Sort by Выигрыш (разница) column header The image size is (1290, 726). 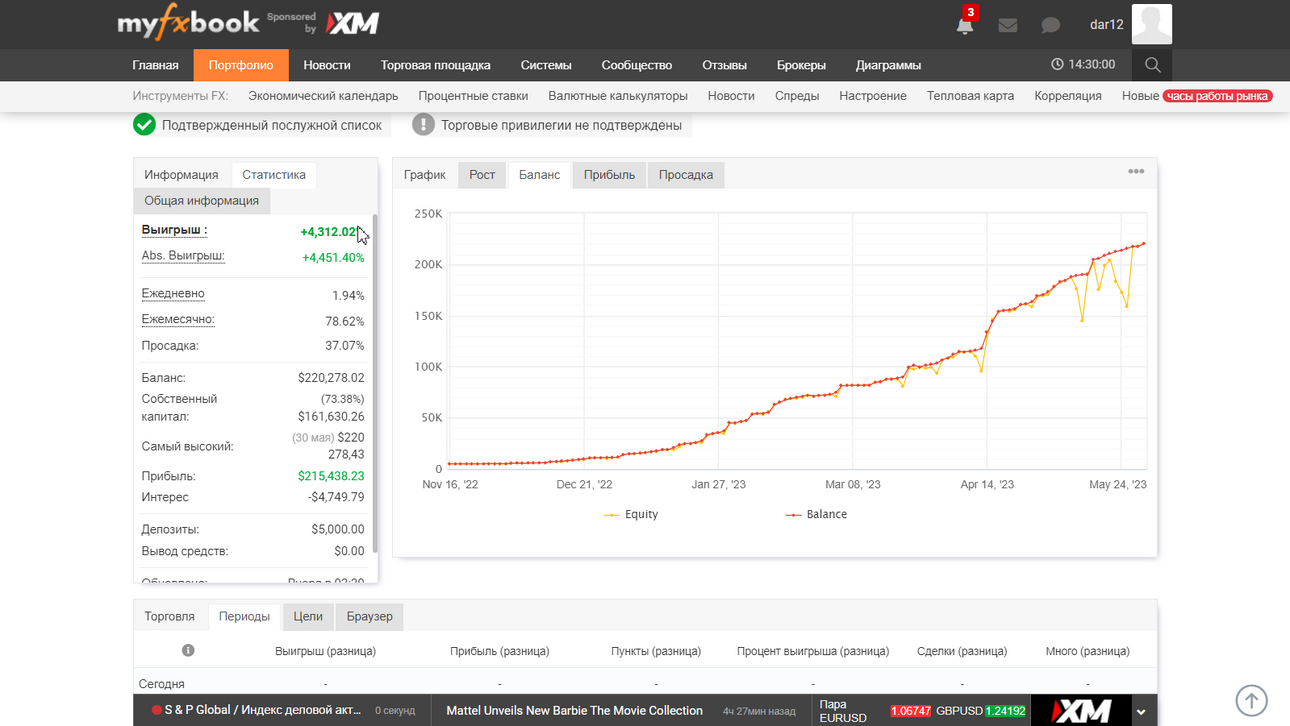(x=325, y=651)
